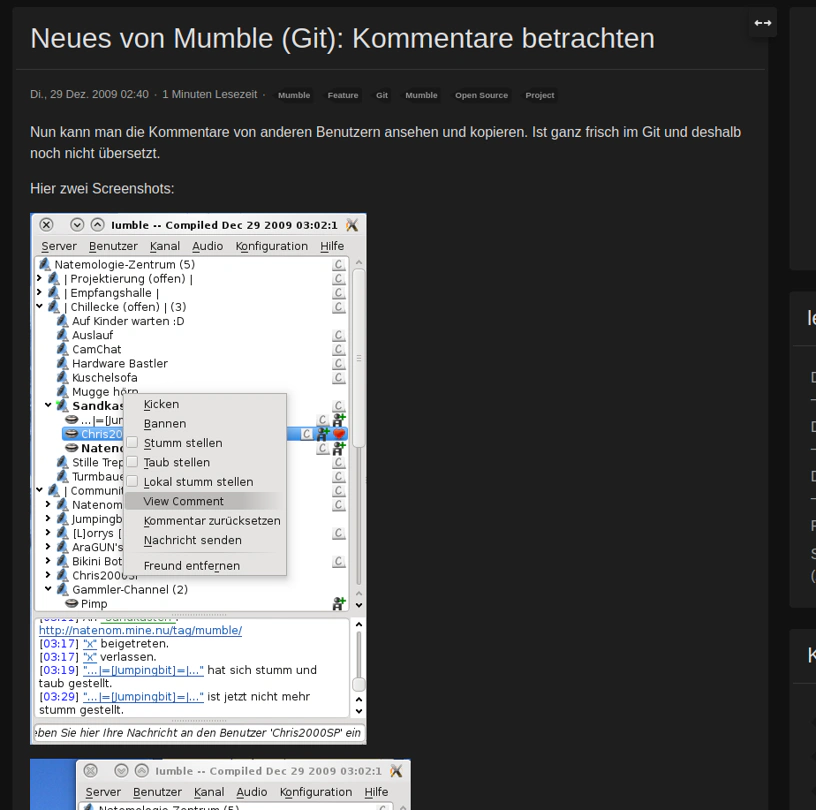
Task: Open the natenom.mine.nu/tag/mumble link in the chat log
Action: [x=141, y=630]
